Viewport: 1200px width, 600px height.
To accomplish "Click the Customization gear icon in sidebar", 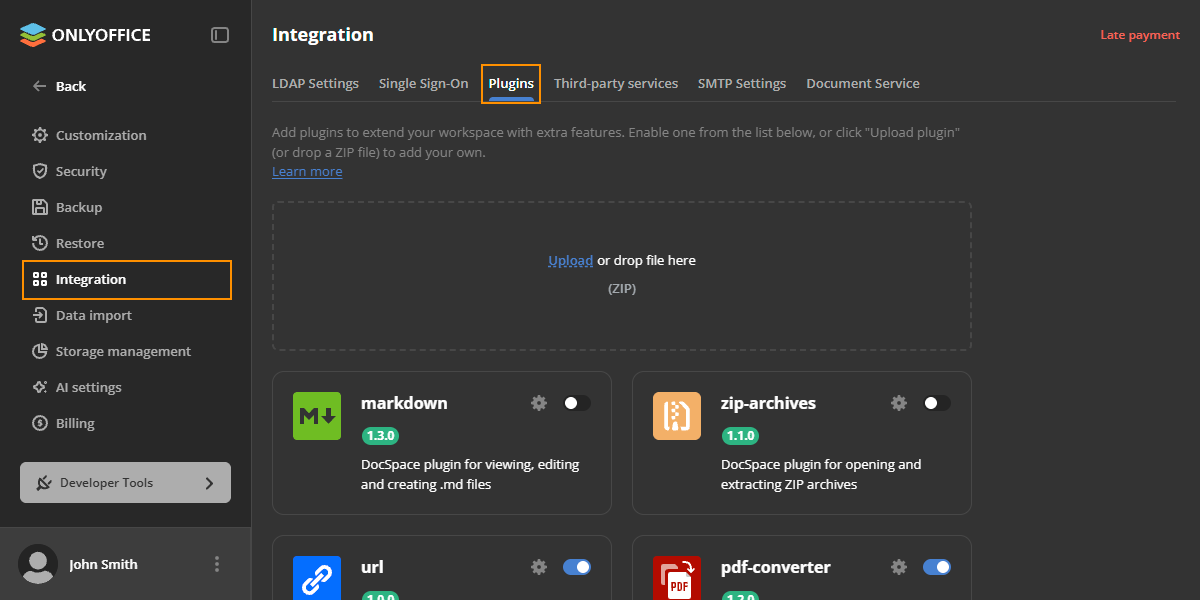I will 40,135.
